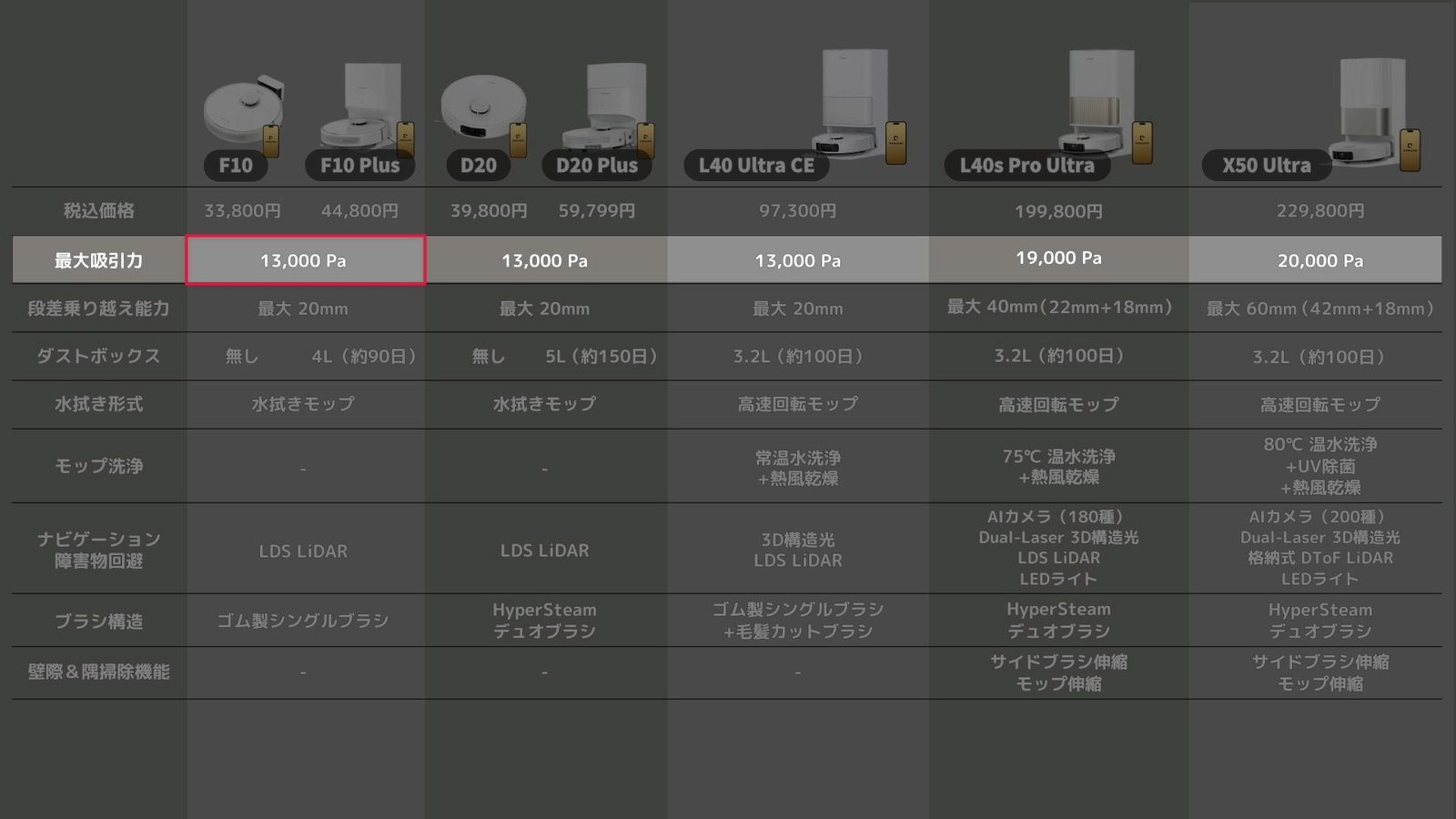The width and height of the screenshot is (1456, 819).
Task: Select "高速回転モップ" under L40 Ultra CE
Action: click(x=798, y=404)
